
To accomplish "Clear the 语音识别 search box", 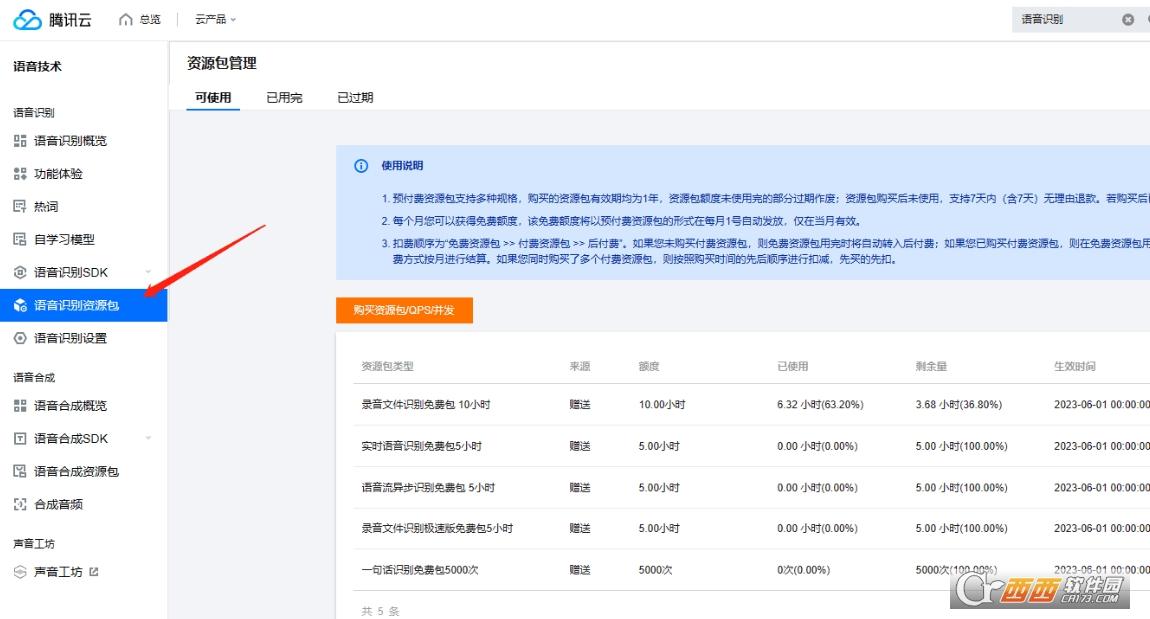I will pyautogui.click(x=1128, y=20).
